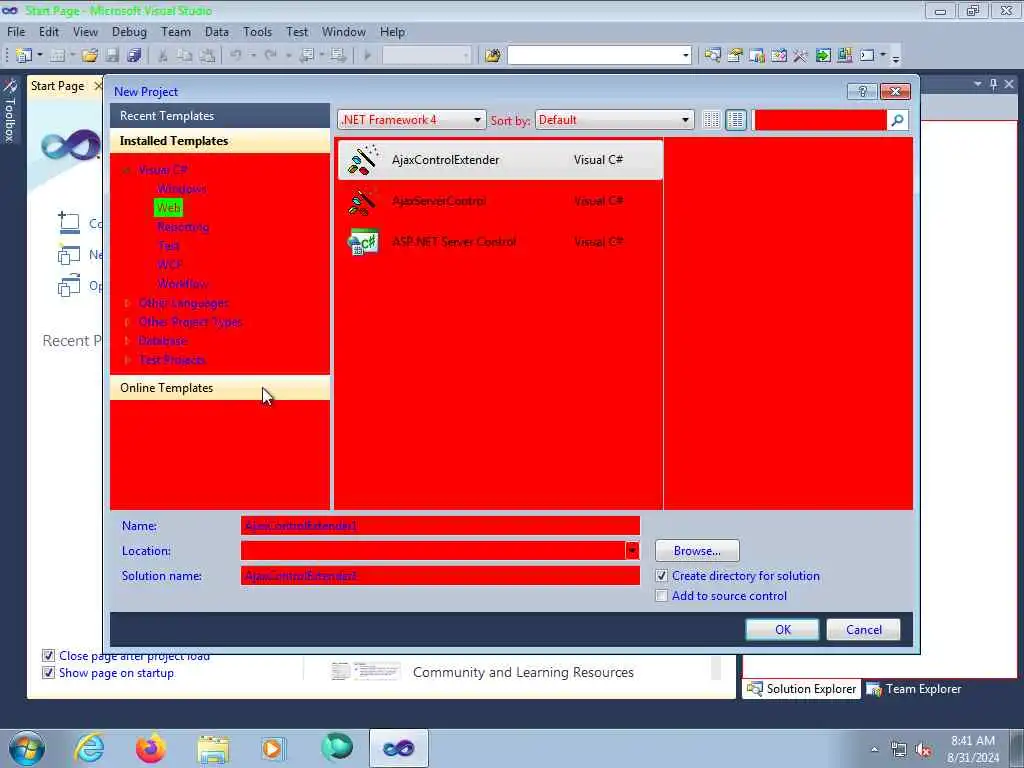Select the Web category under Visual C#
This screenshot has width=1024, height=768.
(x=168, y=208)
